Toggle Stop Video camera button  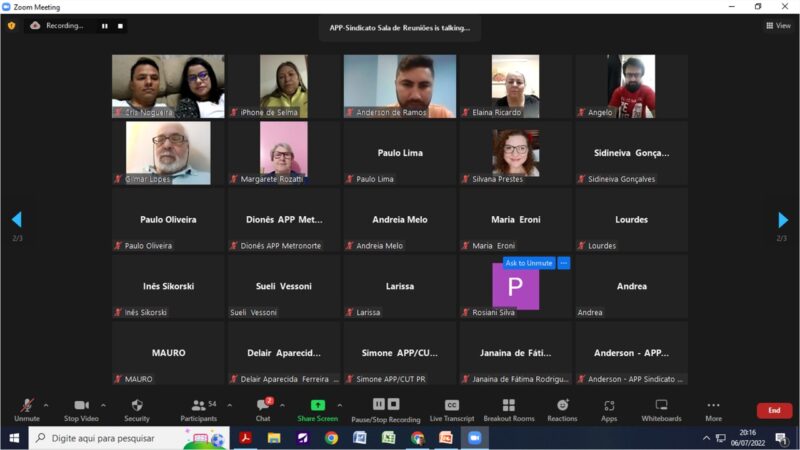click(81, 409)
